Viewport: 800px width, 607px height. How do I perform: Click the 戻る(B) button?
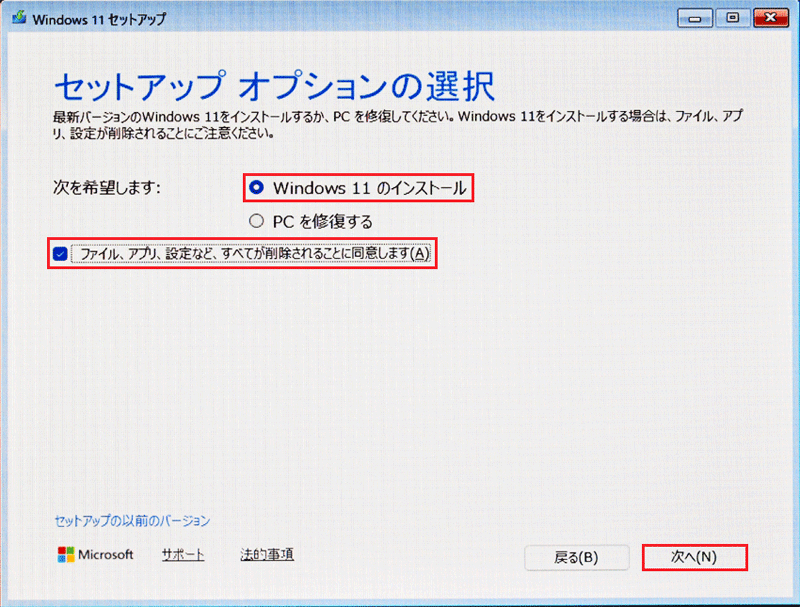(x=577, y=558)
